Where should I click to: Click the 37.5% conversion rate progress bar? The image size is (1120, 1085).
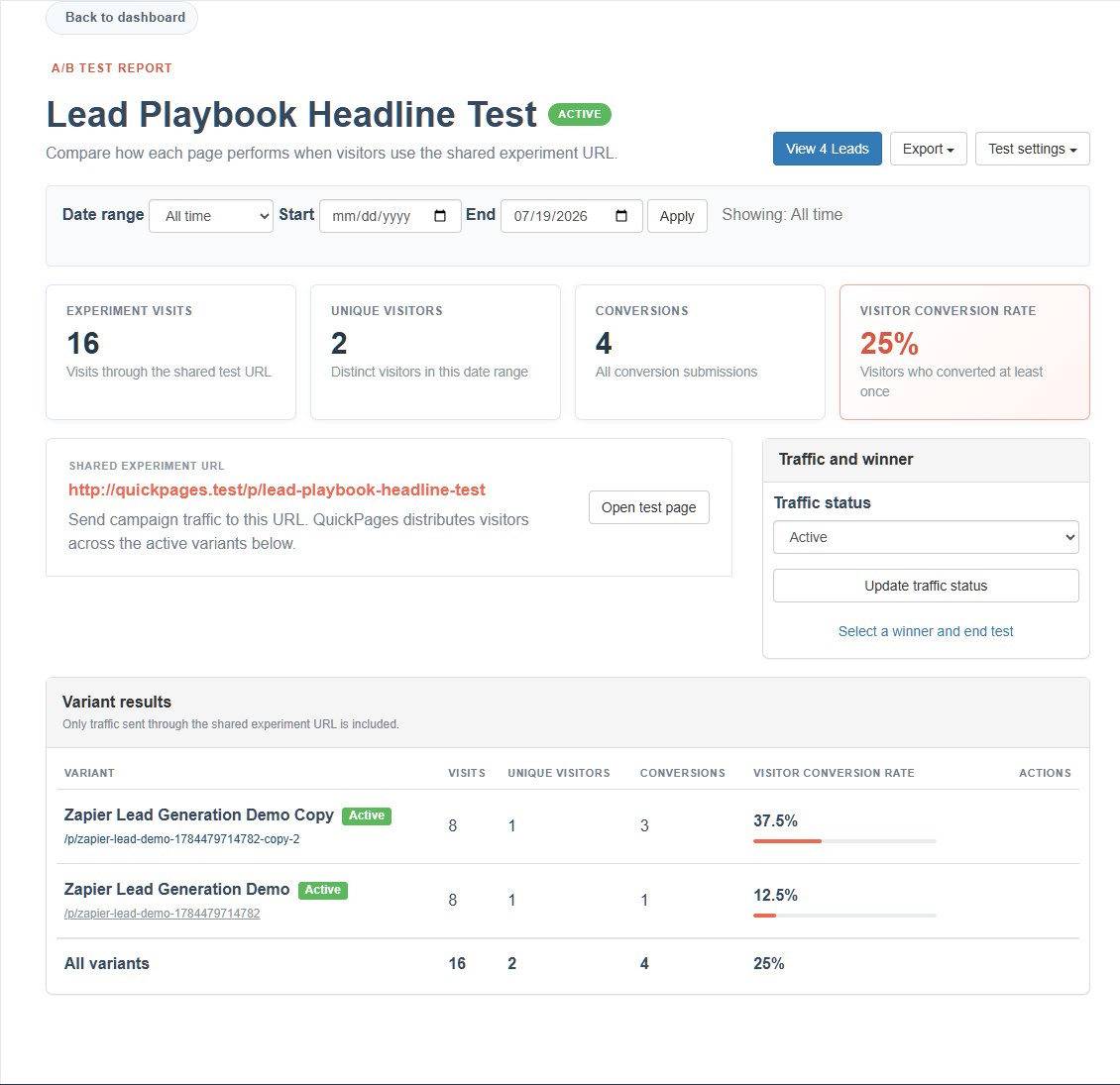point(844,841)
